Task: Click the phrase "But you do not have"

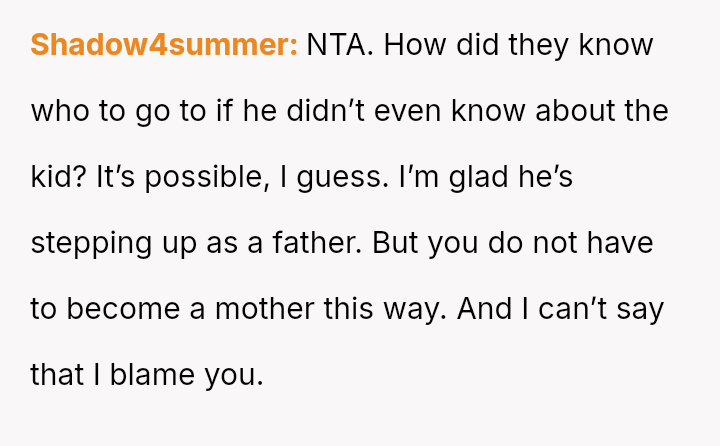Action: [x=512, y=243]
